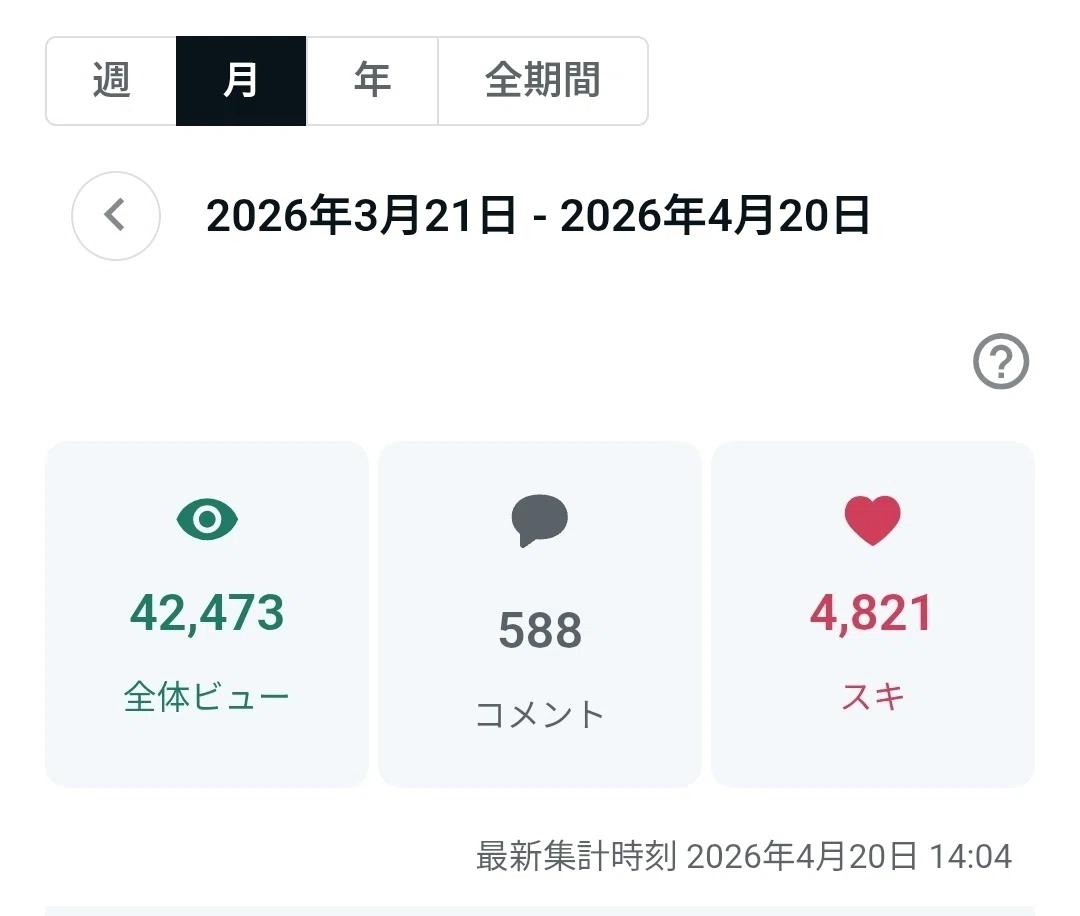Click the コメント label
Image resolution: width=1080 pixels, height=916 pixels.
click(540, 714)
